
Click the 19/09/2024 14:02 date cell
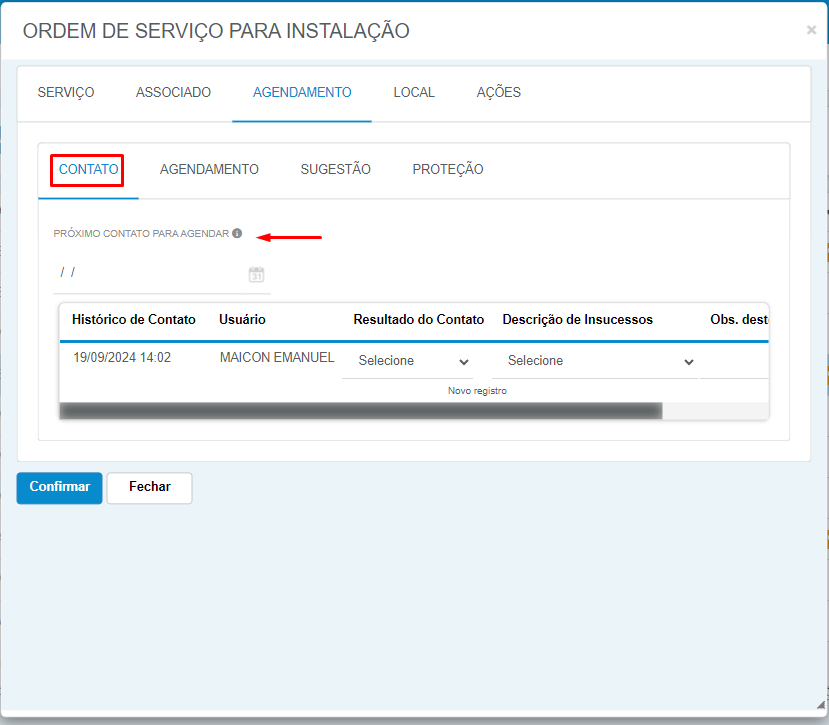coord(122,357)
